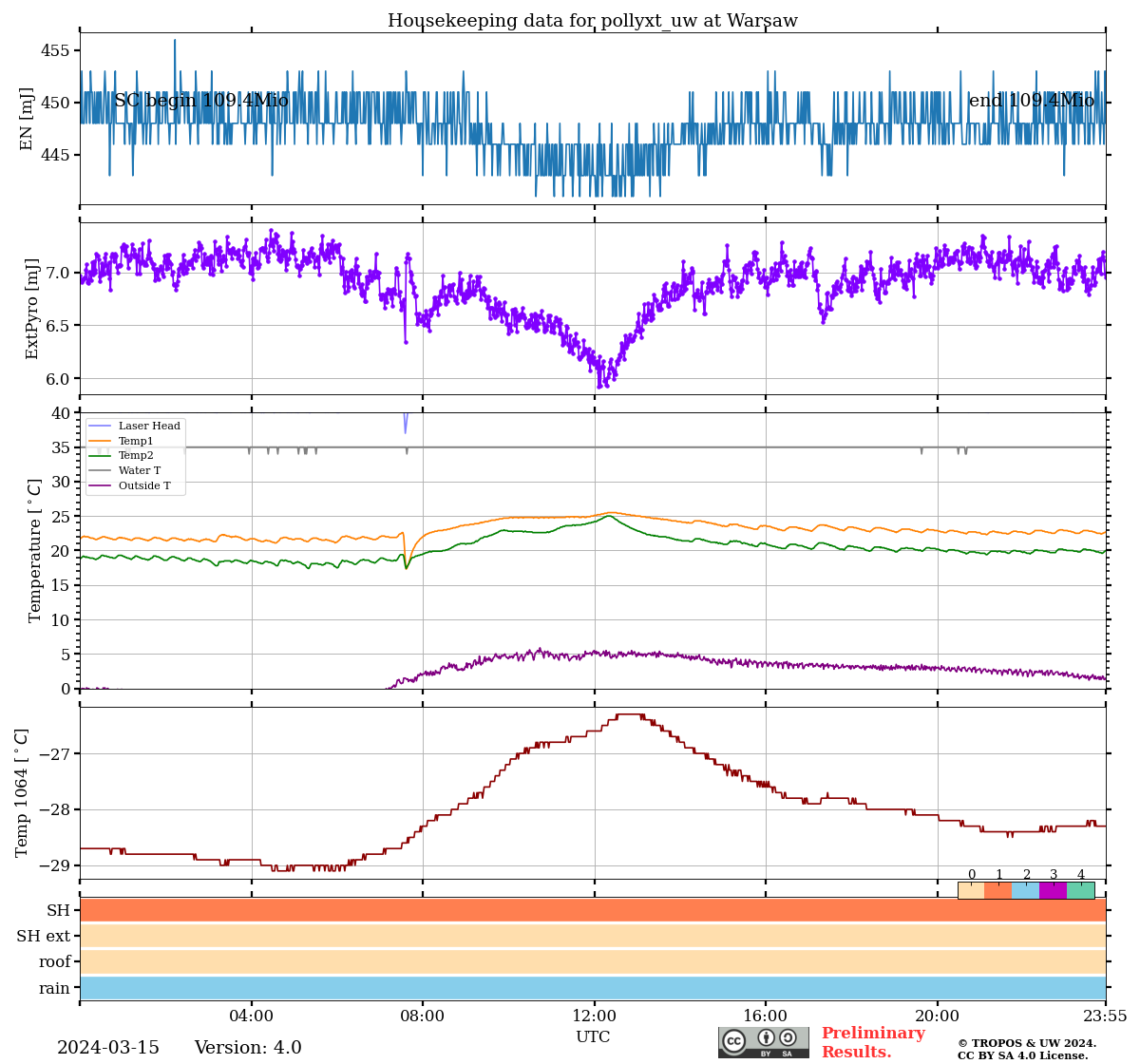
Task: Click the Temperature [°C] axis label
Action: point(35,550)
